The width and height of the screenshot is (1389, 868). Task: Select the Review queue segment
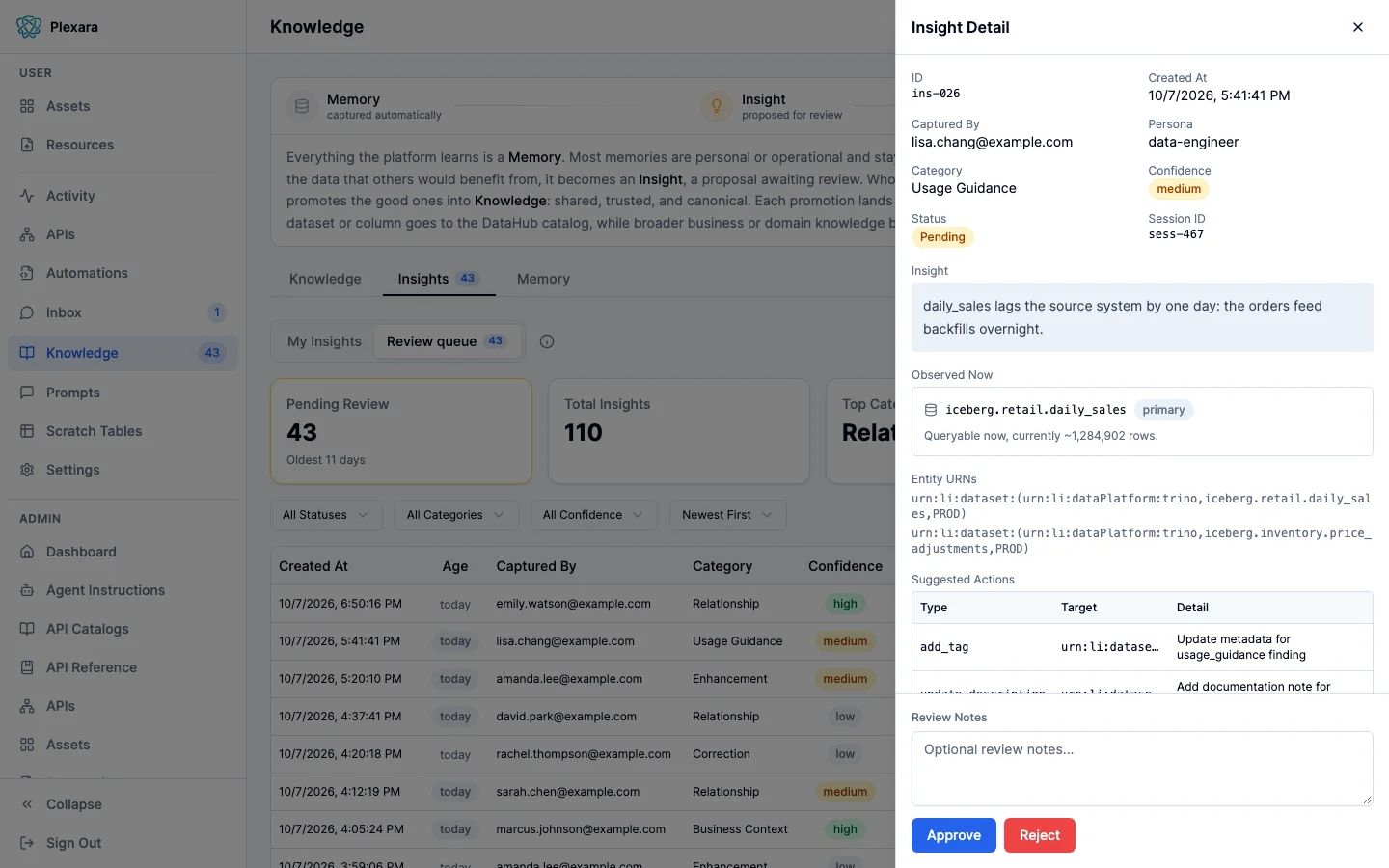coord(447,341)
